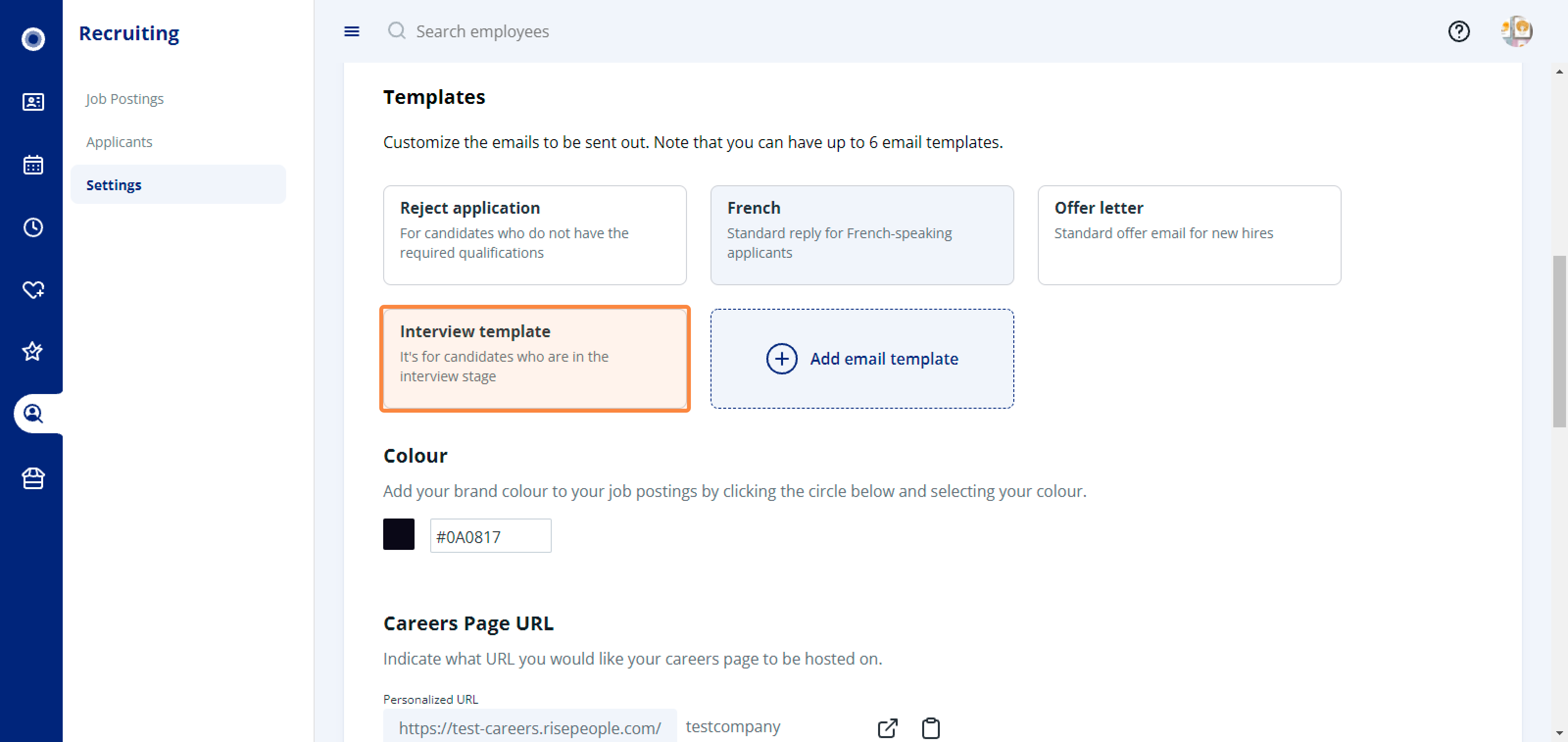Click the brand colour swatch
This screenshot has width=1568, height=742.
coord(399,534)
